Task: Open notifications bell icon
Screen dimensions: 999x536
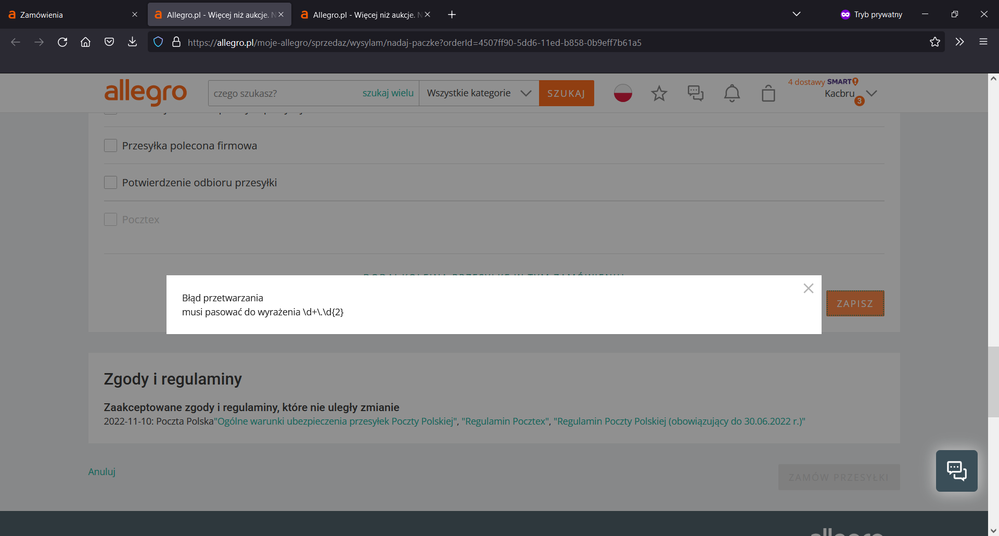Action: (732, 93)
